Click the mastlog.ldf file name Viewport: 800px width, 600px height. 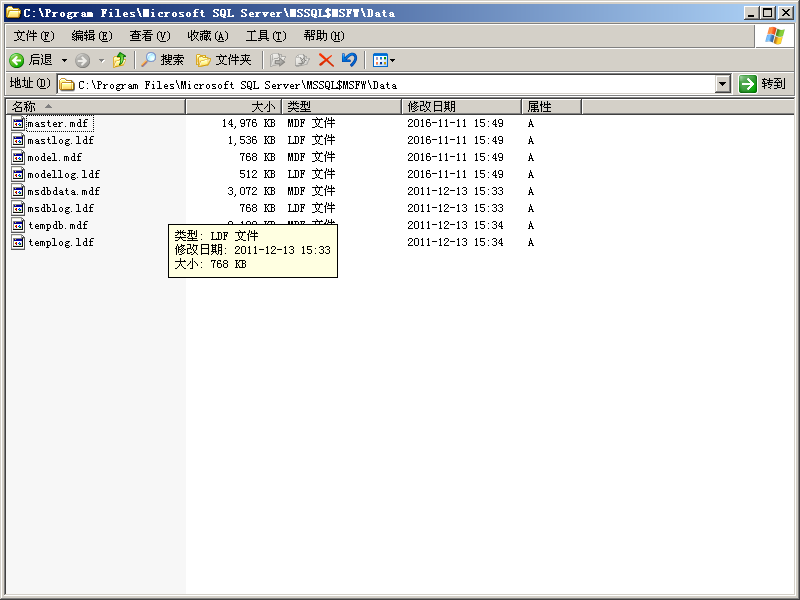point(61,140)
